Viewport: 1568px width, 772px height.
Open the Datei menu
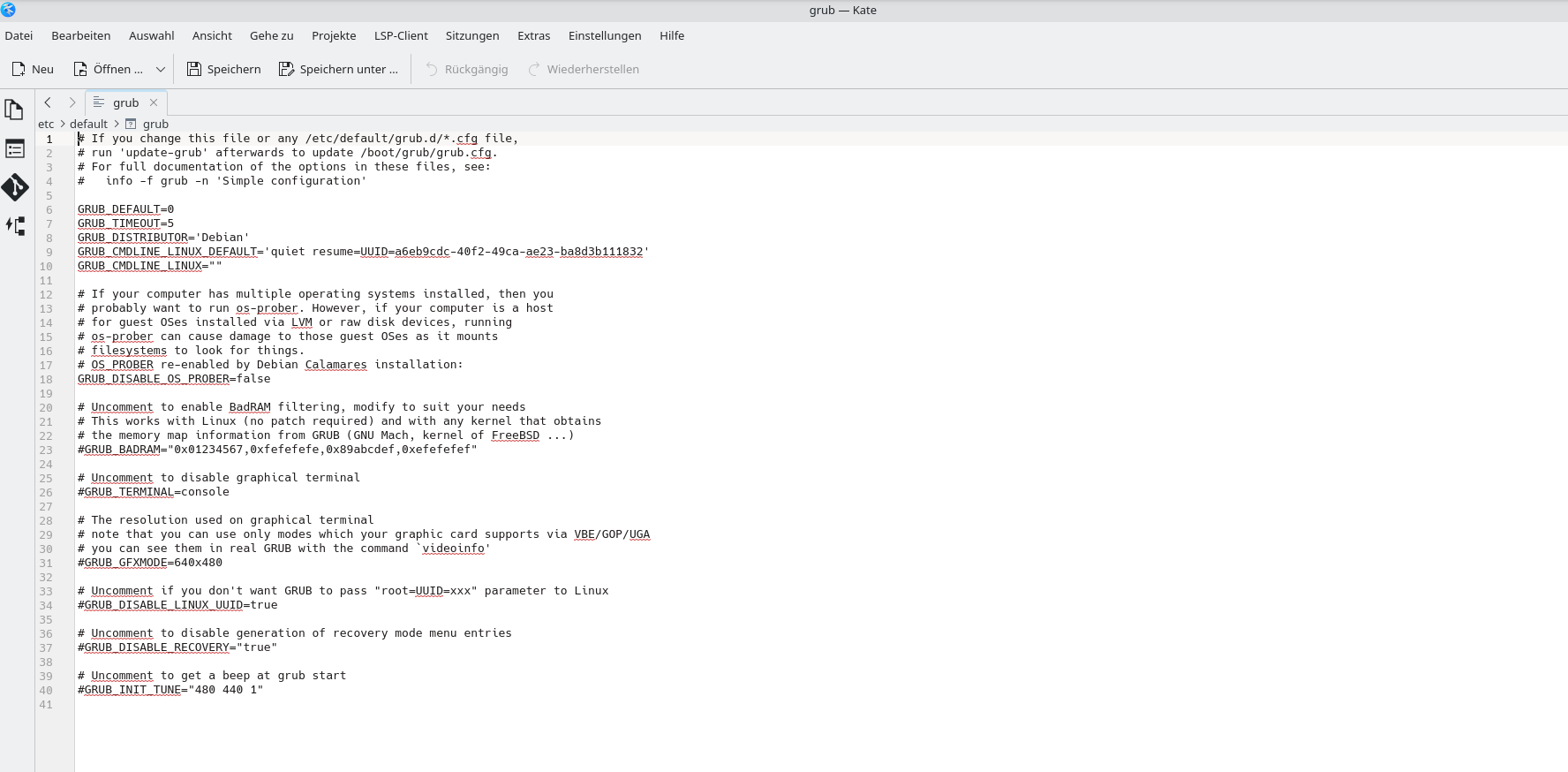point(19,35)
